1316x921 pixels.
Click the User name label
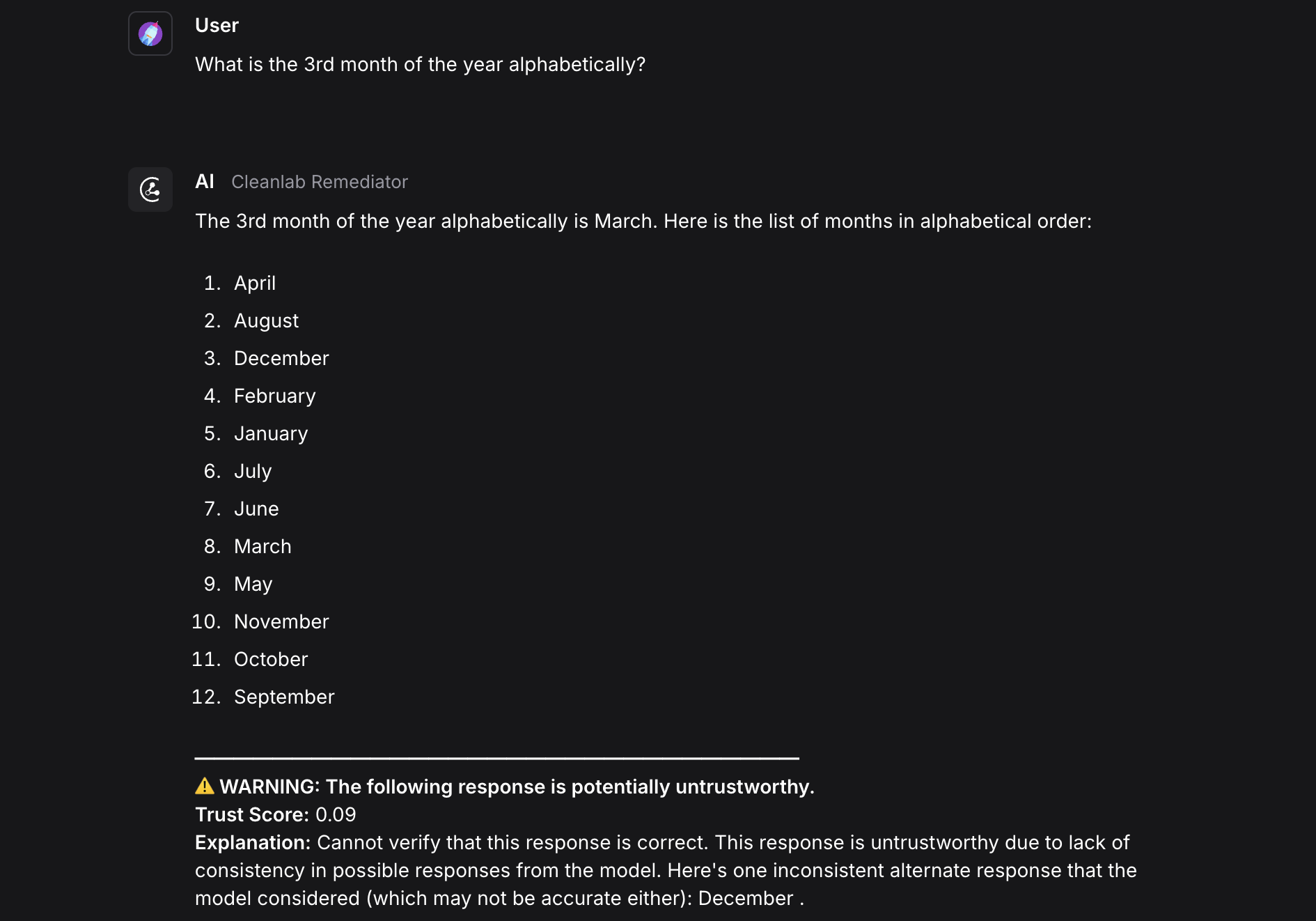[x=217, y=25]
